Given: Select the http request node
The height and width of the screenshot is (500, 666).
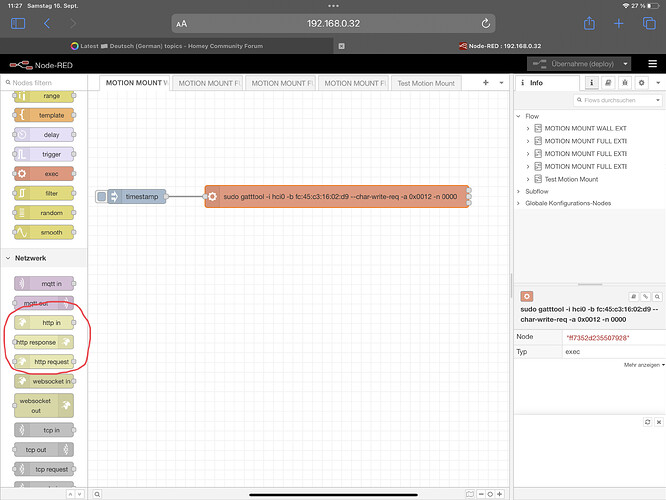Looking at the screenshot, I should 44,362.
